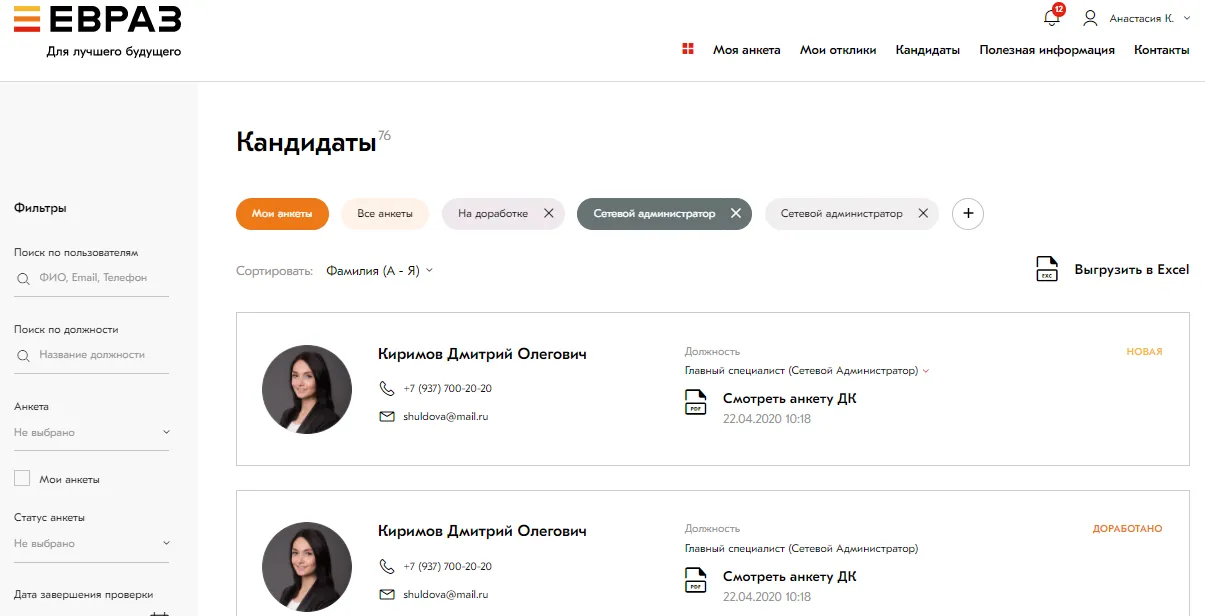Open the sort dropdown 'Фамилия (А - Я)'
The width and height of the screenshot is (1205, 616).
click(379, 270)
